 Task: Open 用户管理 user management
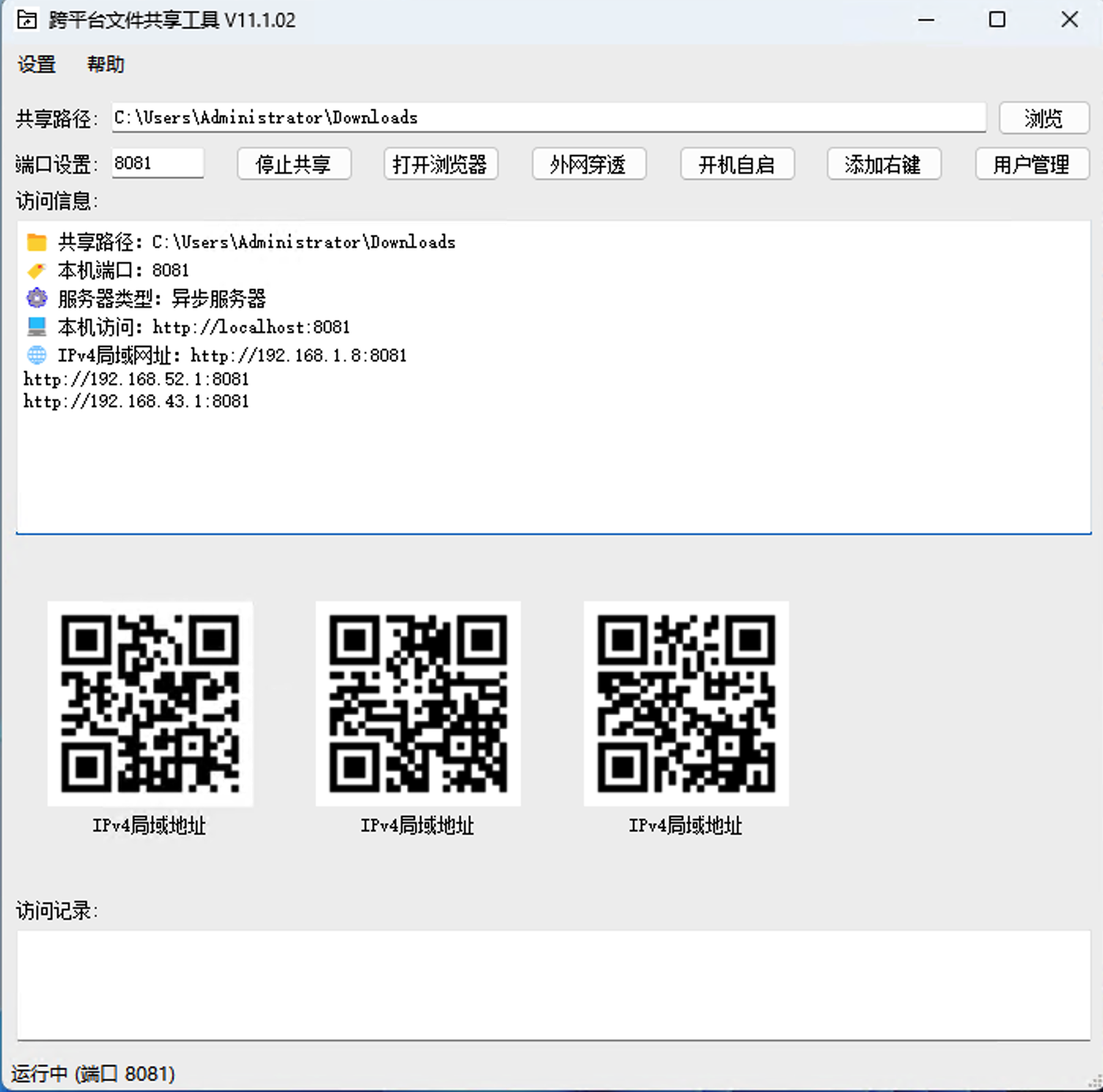point(1031,164)
